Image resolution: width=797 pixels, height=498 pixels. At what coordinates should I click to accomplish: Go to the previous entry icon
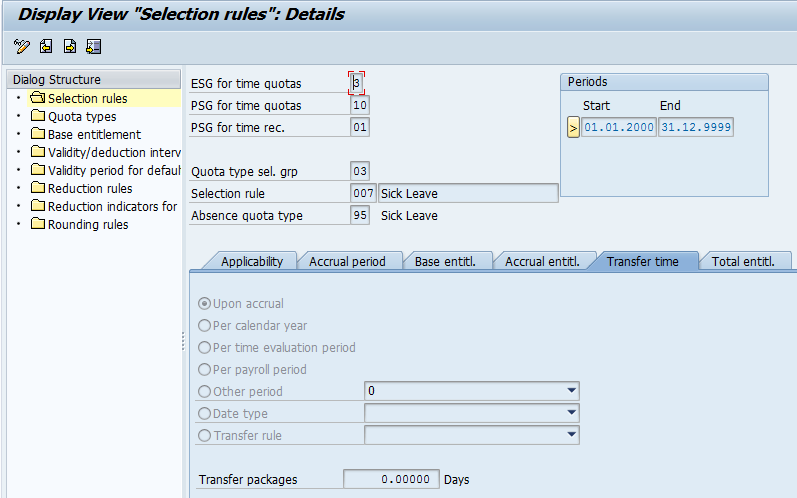(x=46, y=46)
